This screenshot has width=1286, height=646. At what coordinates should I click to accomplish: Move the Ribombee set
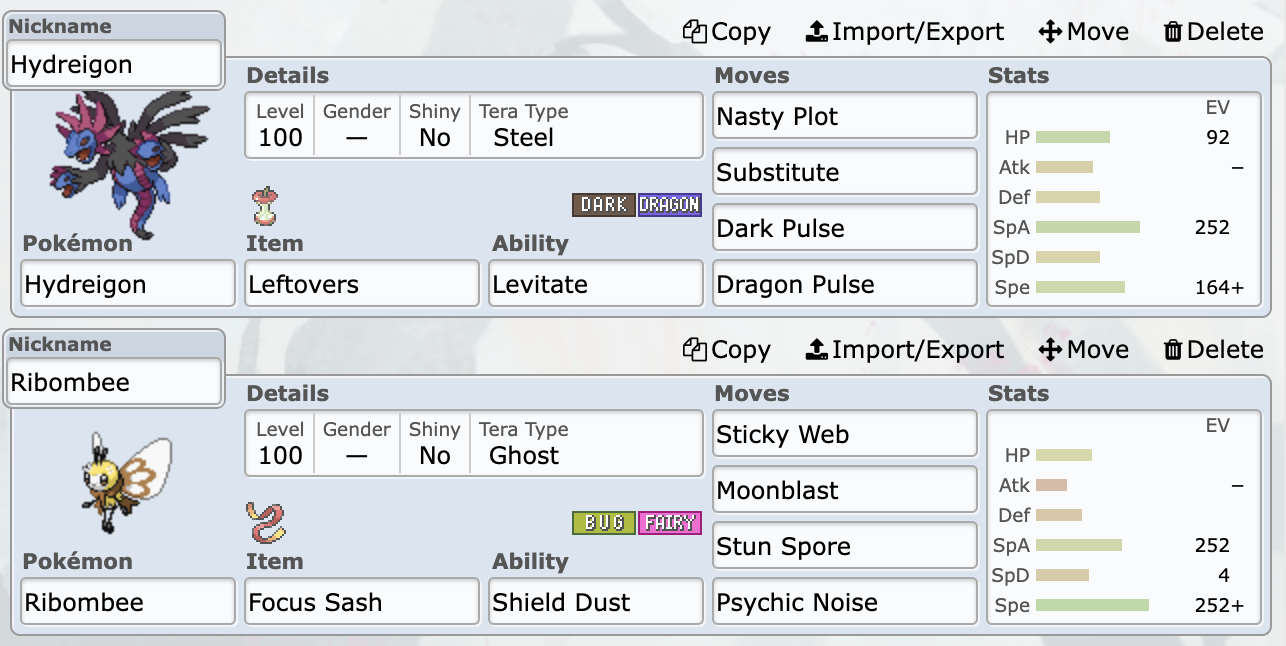[1084, 350]
